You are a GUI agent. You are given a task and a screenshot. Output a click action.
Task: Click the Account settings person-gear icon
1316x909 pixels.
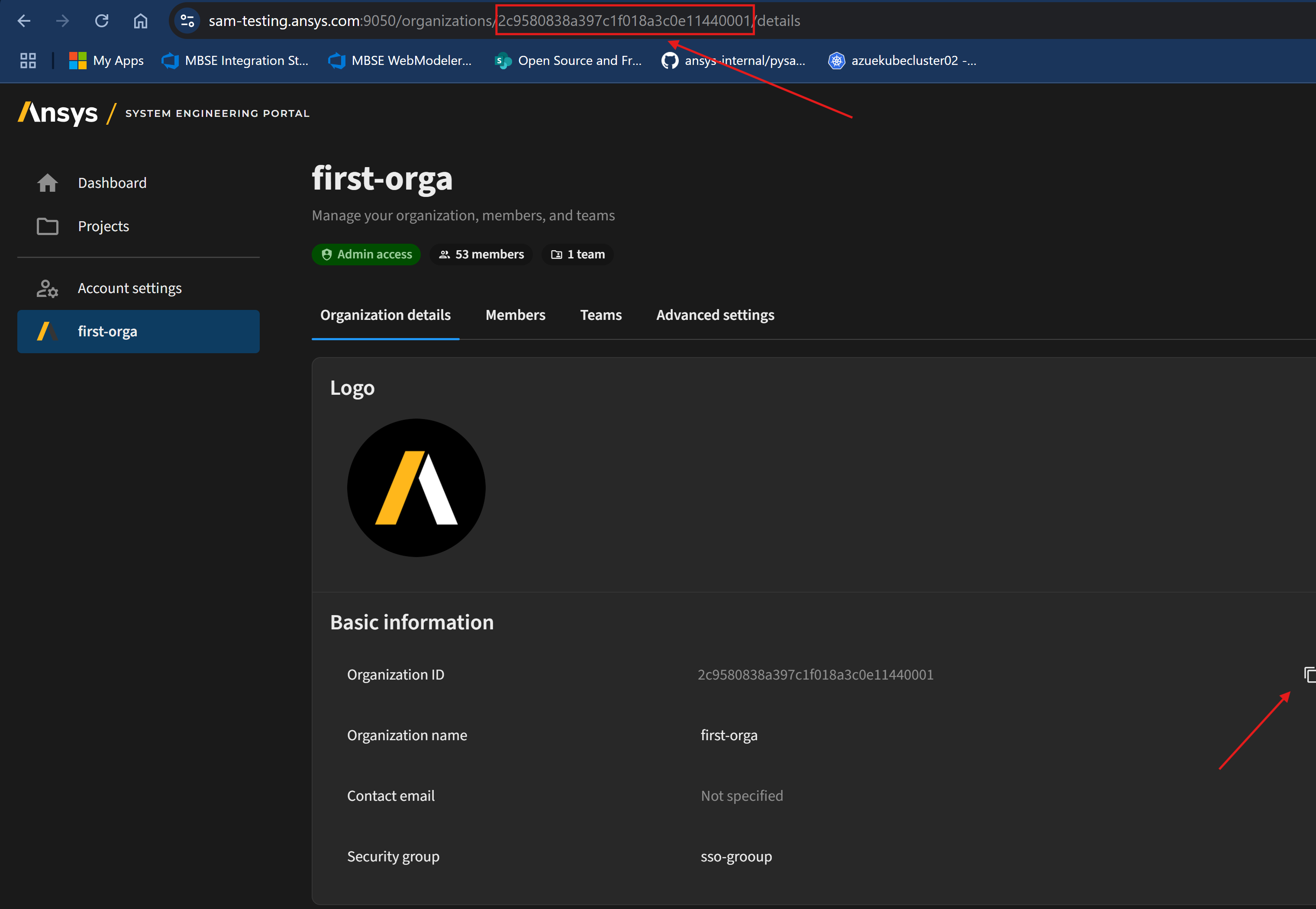(47, 288)
